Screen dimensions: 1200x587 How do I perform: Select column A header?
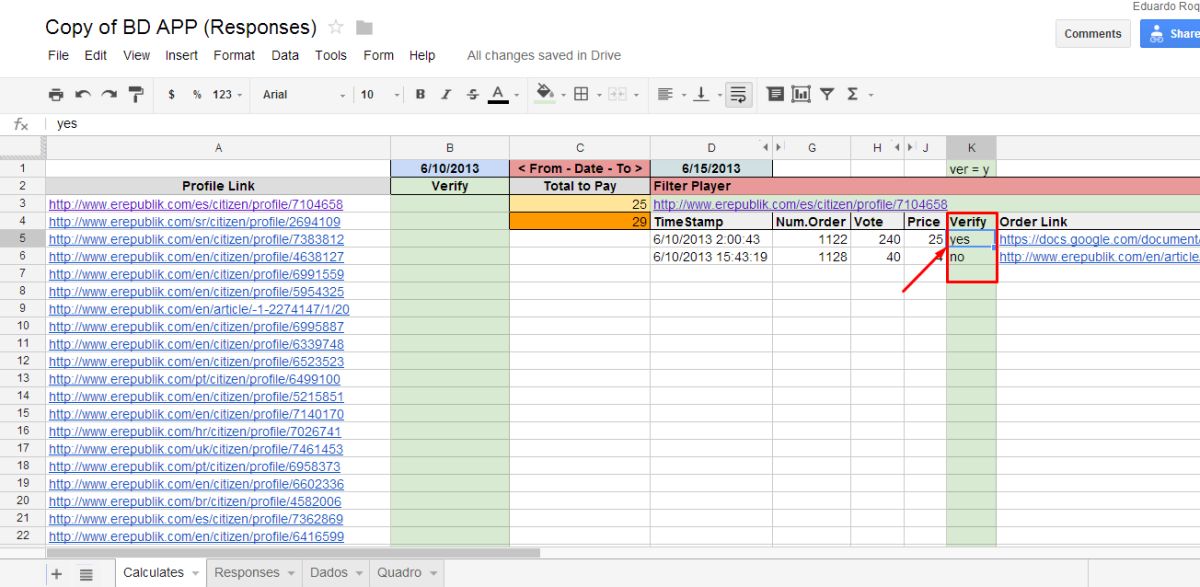coord(218,148)
